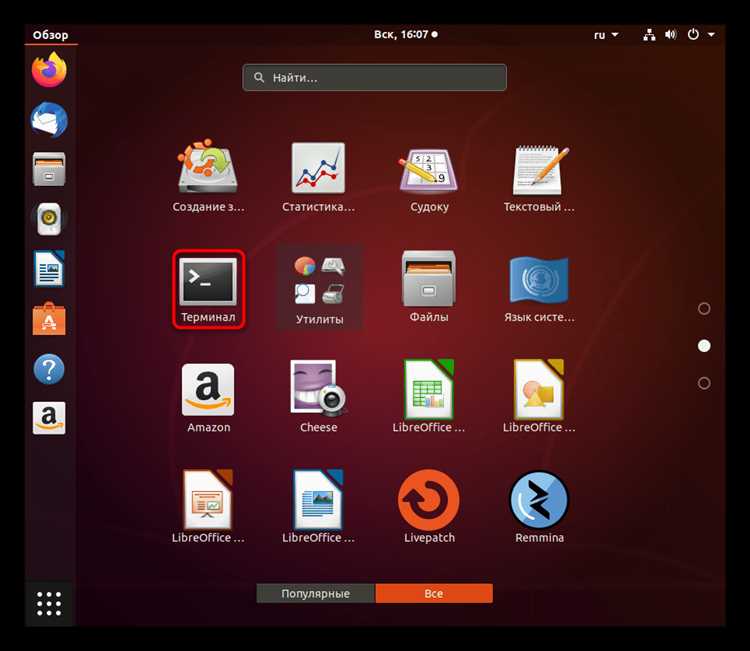
Task: Open Rhythmbox speaker icon in dock
Action: pos(49,219)
